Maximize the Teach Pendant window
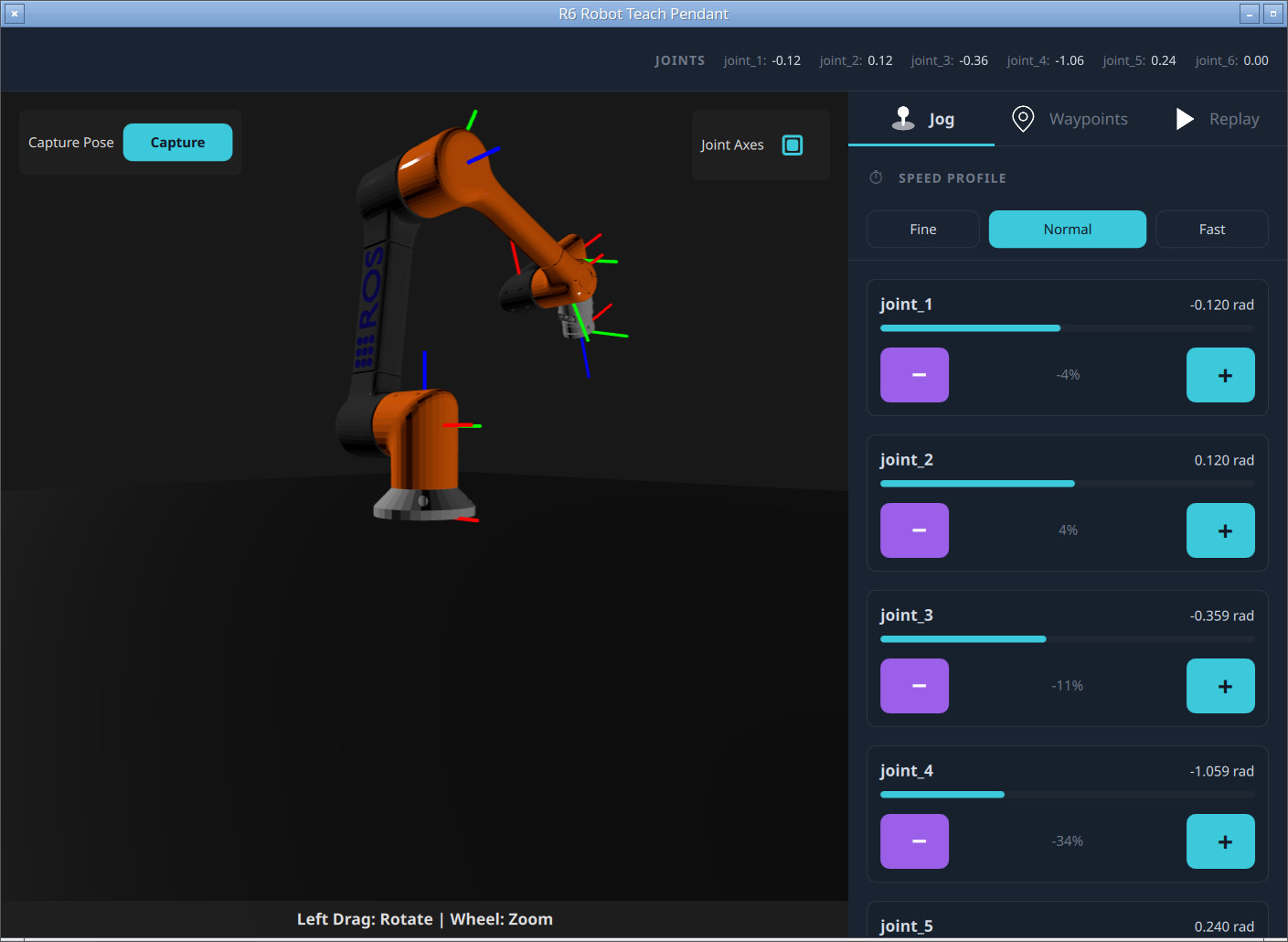 [x=1273, y=14]
